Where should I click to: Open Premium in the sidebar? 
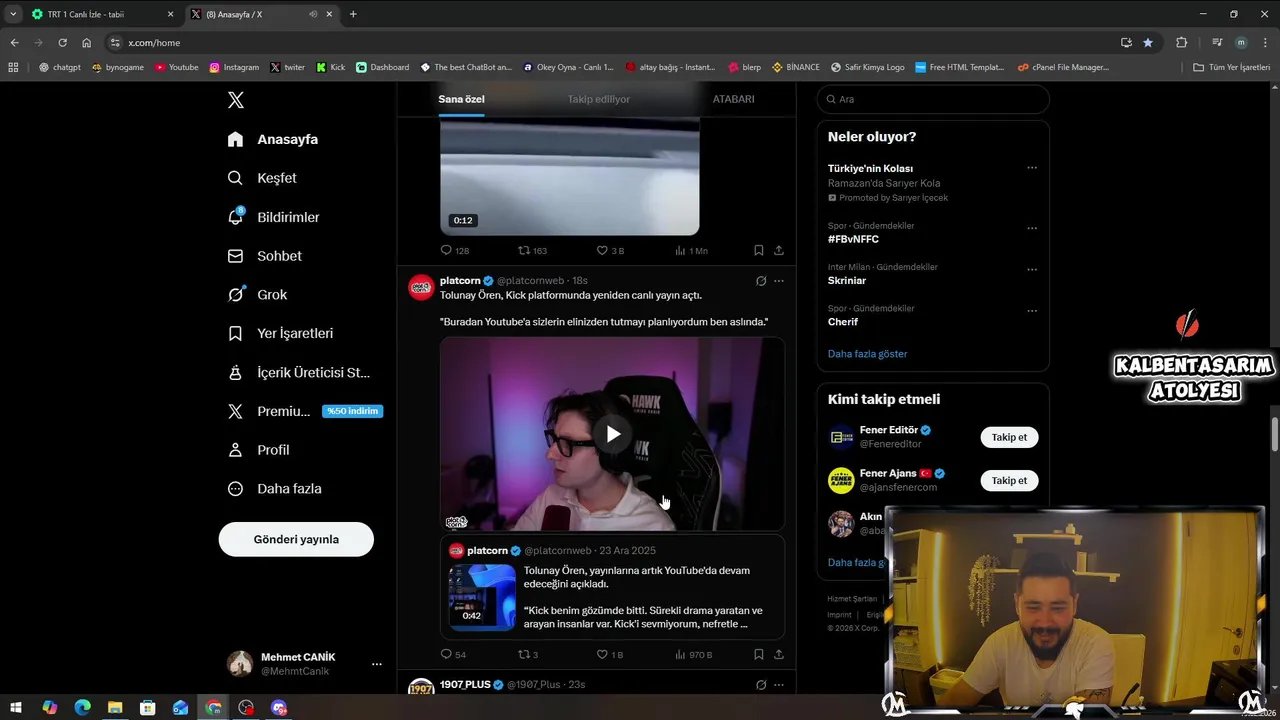pyautogui.click(x=304, y=411)
